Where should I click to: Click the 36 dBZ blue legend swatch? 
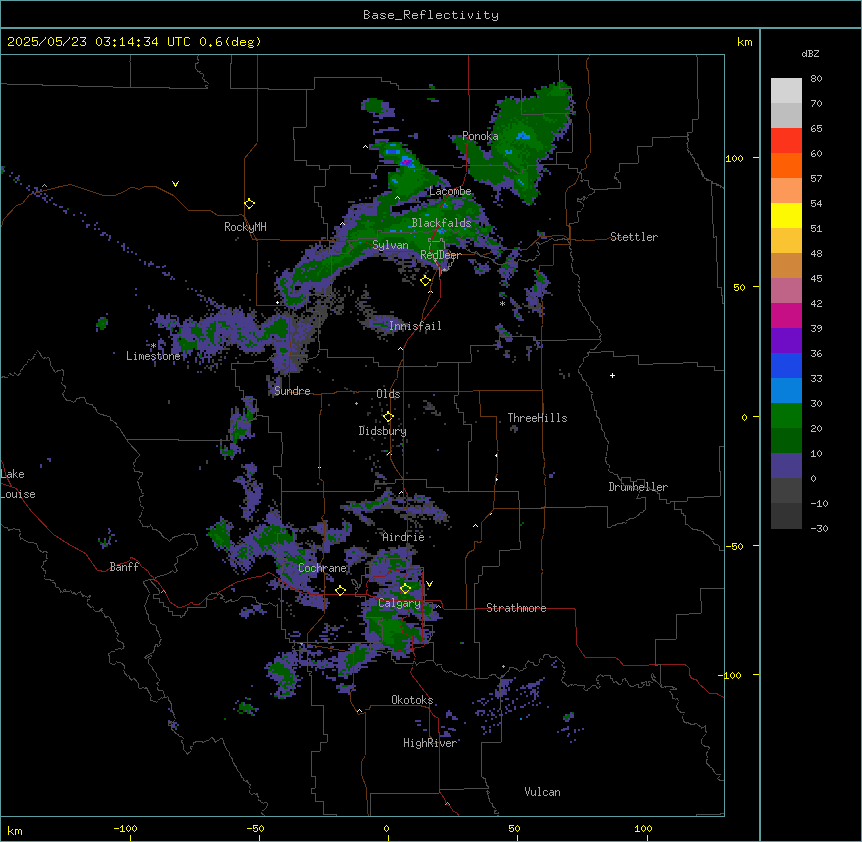(x=786, y=365)
